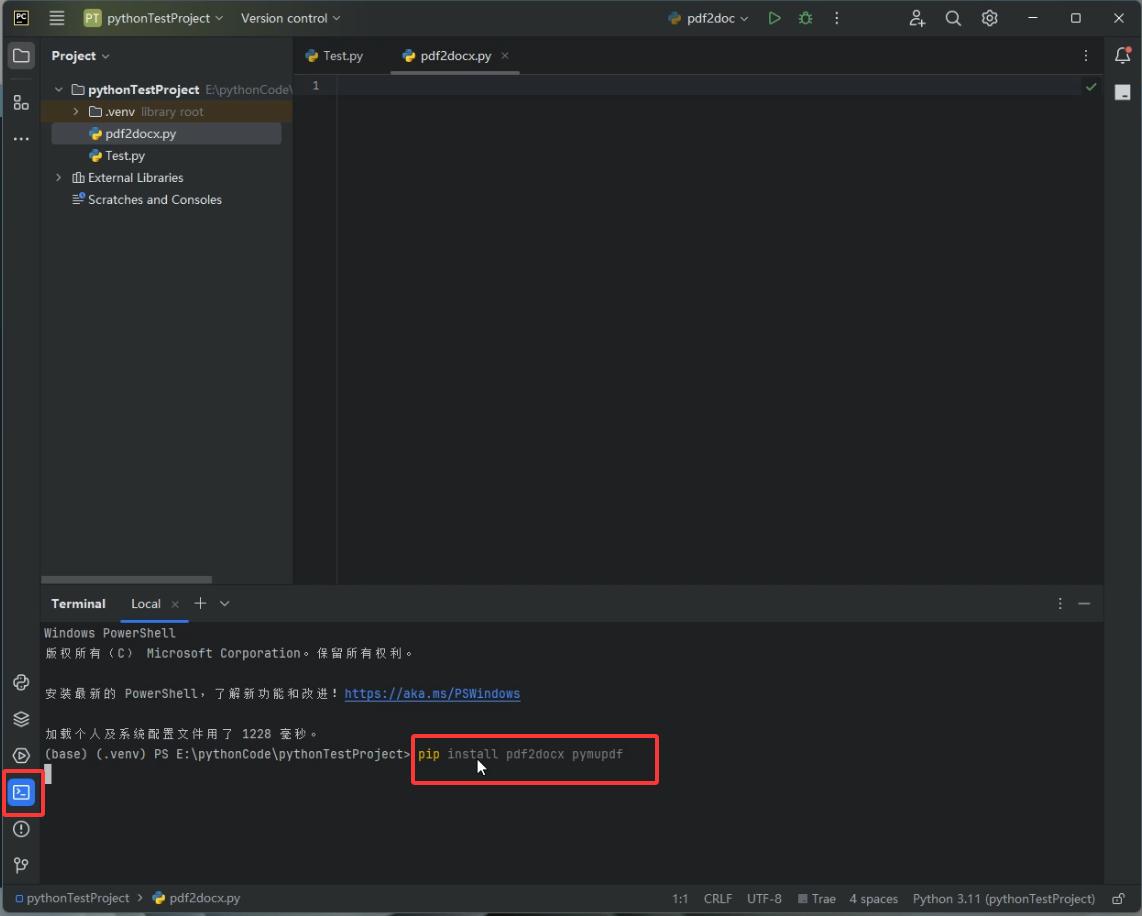Open the Structure tool window
This screenshot has height=916, width=1142.
point(21,102)
